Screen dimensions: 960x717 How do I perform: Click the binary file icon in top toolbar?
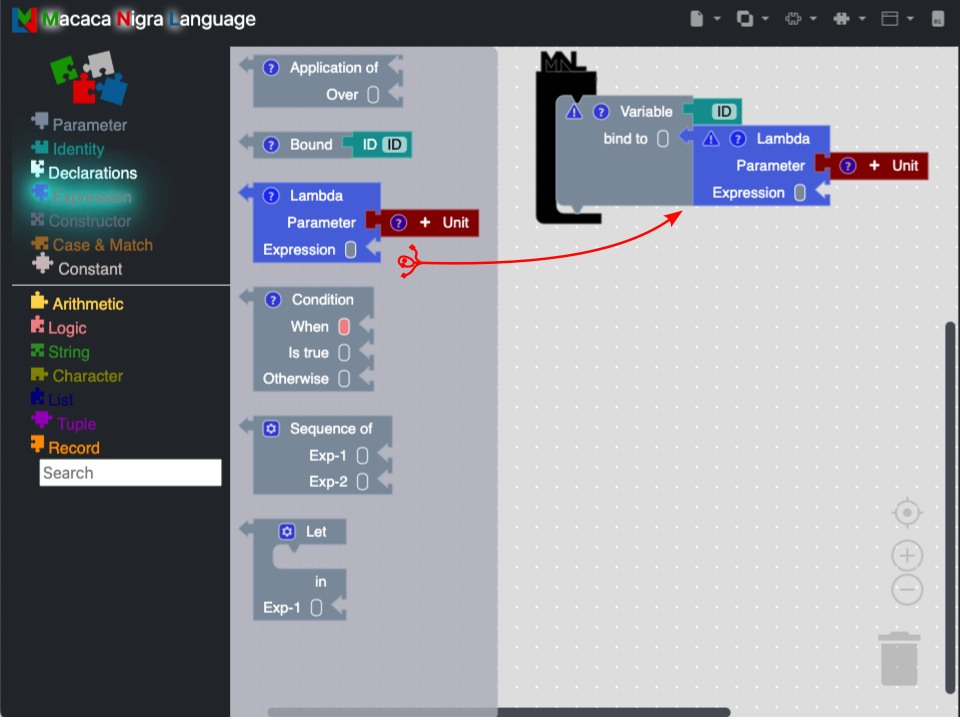(x=937, y=19)
